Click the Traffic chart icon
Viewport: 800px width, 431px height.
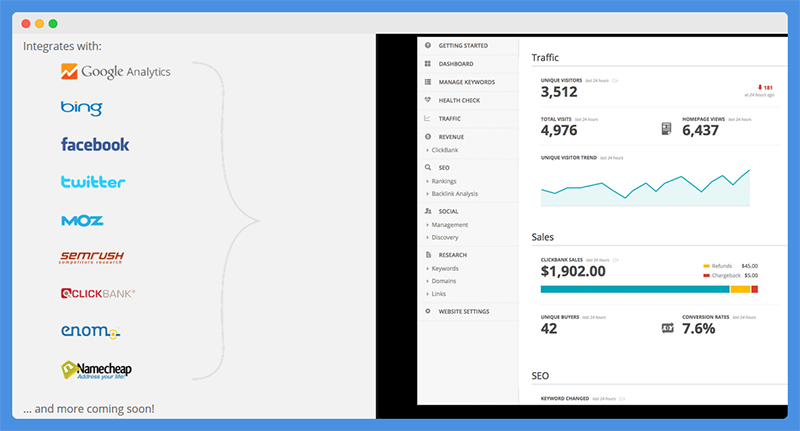[x=428, y=118]
